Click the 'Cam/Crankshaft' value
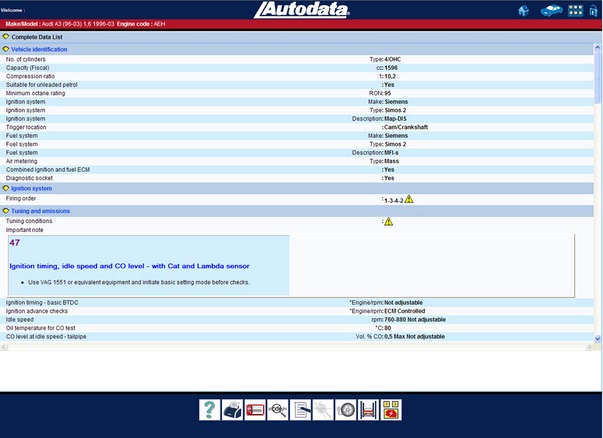This screenshot has width=603, height=438. [x=406, y=127]
